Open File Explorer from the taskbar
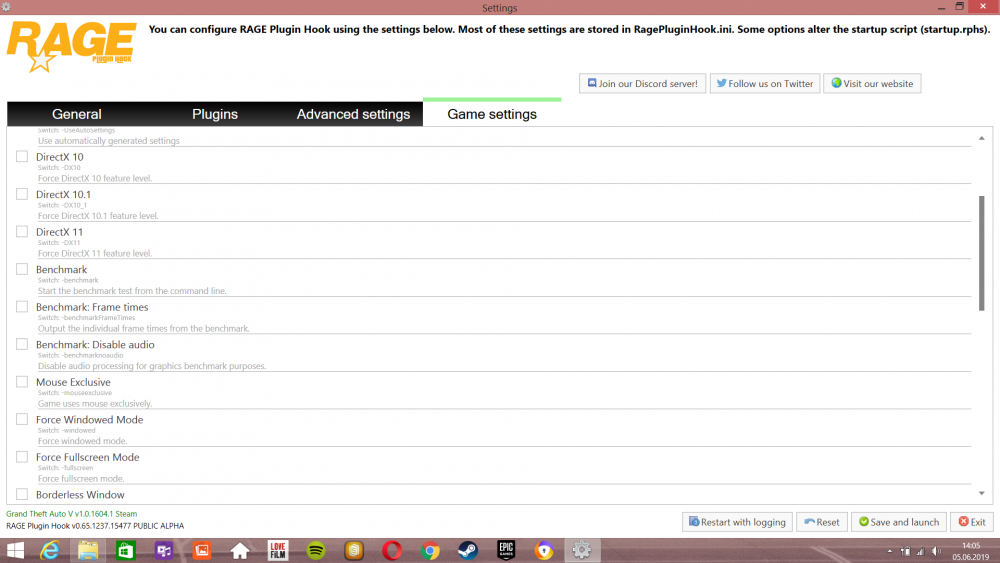1000x563 pixels. click(x=88, y=550)
